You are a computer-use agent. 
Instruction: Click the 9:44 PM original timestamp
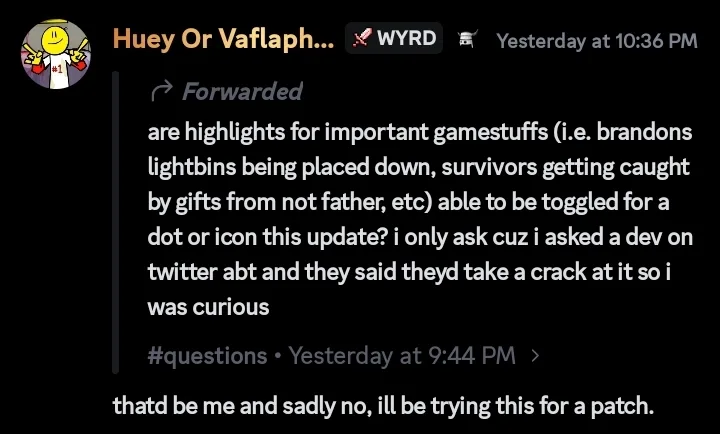pyautogui.click(x=402, y=355)
